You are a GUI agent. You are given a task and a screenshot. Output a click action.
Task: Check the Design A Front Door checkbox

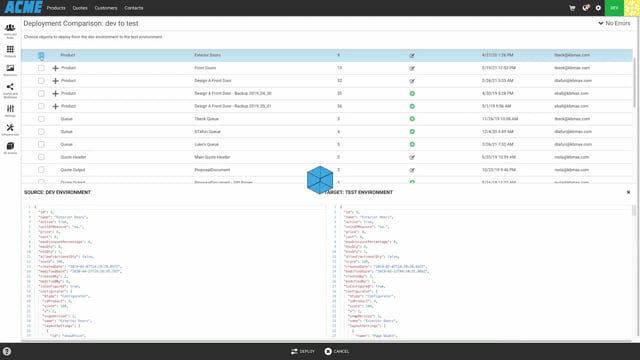[41, 80]
